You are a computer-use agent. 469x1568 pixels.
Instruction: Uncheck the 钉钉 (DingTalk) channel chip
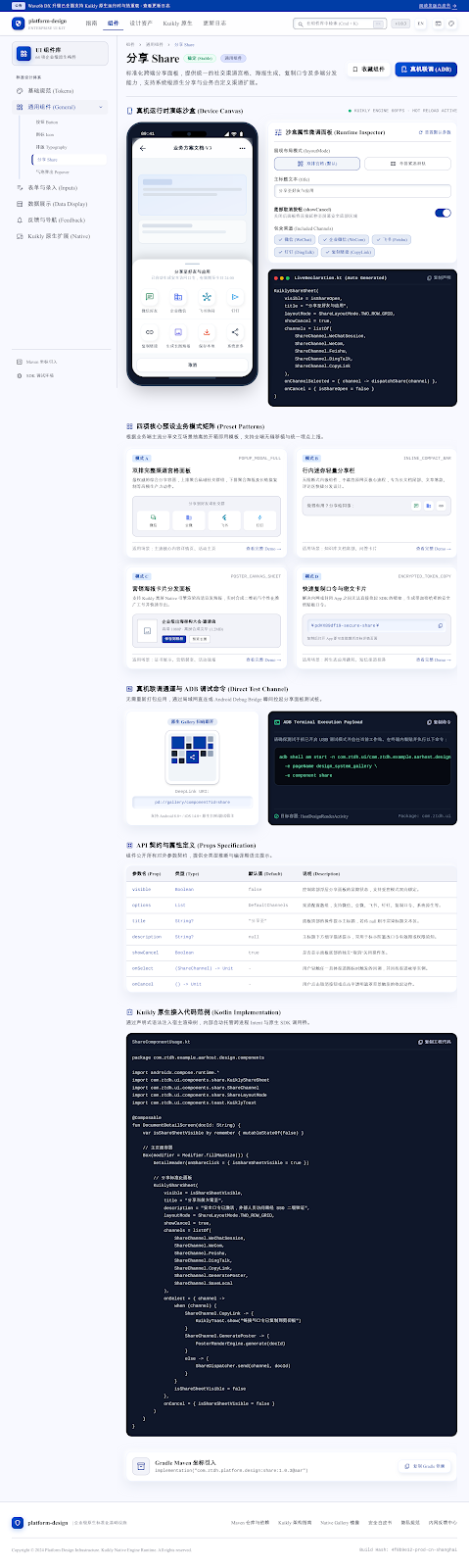297,252
